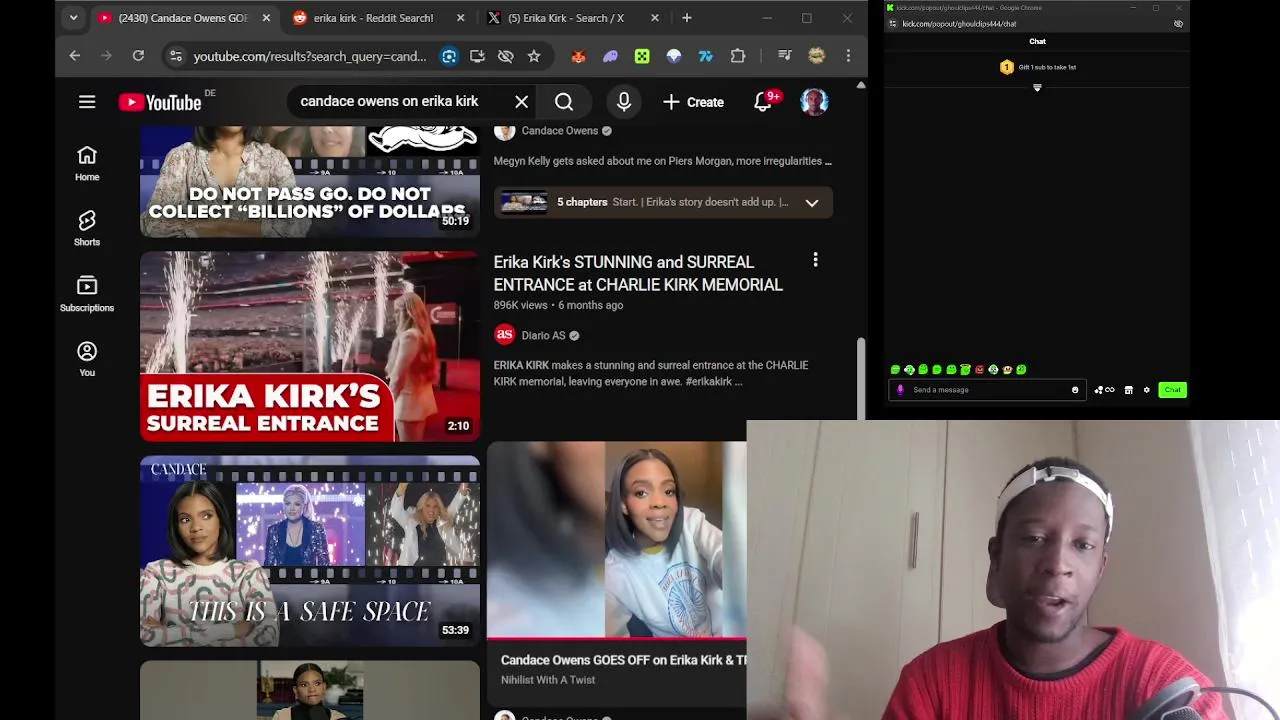
Task: Open the media controls toolbar button
Action: [x=785, y=56]
